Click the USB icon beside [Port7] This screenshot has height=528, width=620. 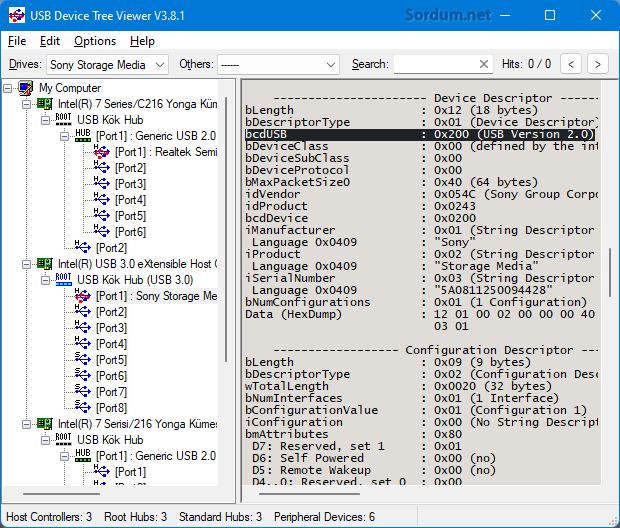tap(83, 392)
